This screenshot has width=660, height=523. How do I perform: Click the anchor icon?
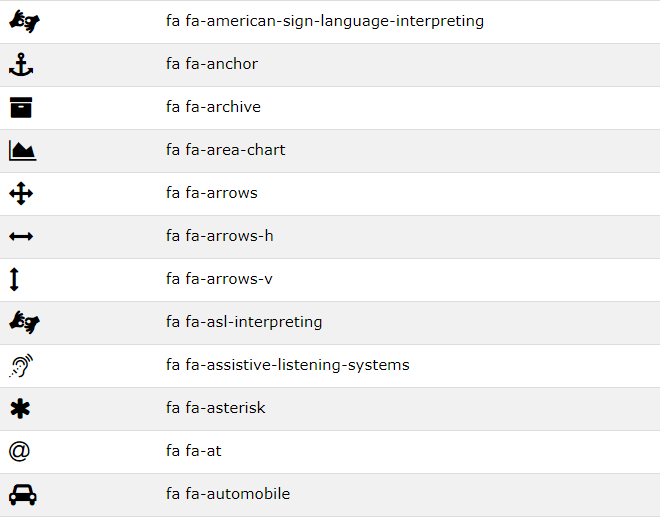21,65
